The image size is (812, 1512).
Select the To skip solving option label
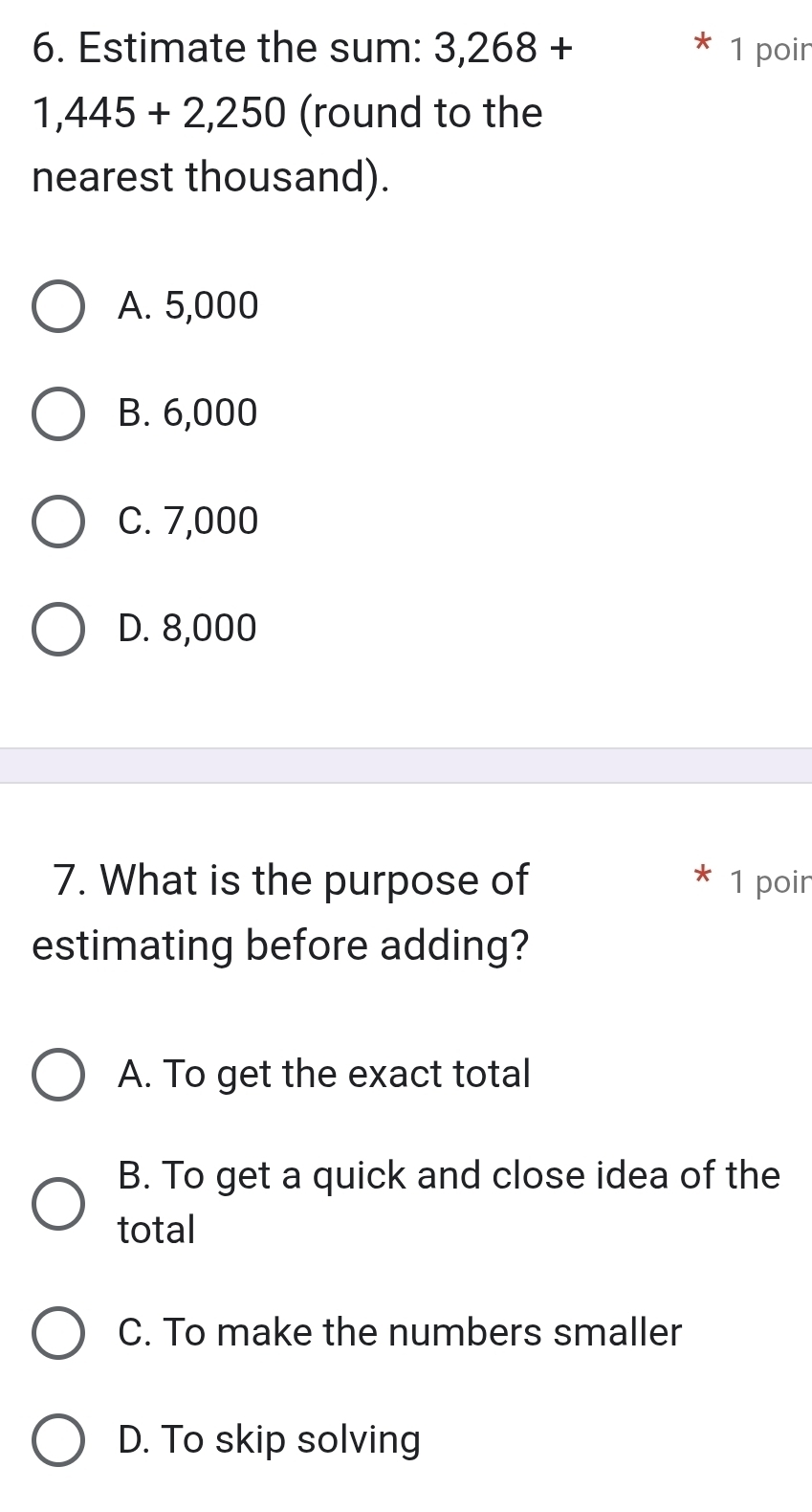[268, 1437]
